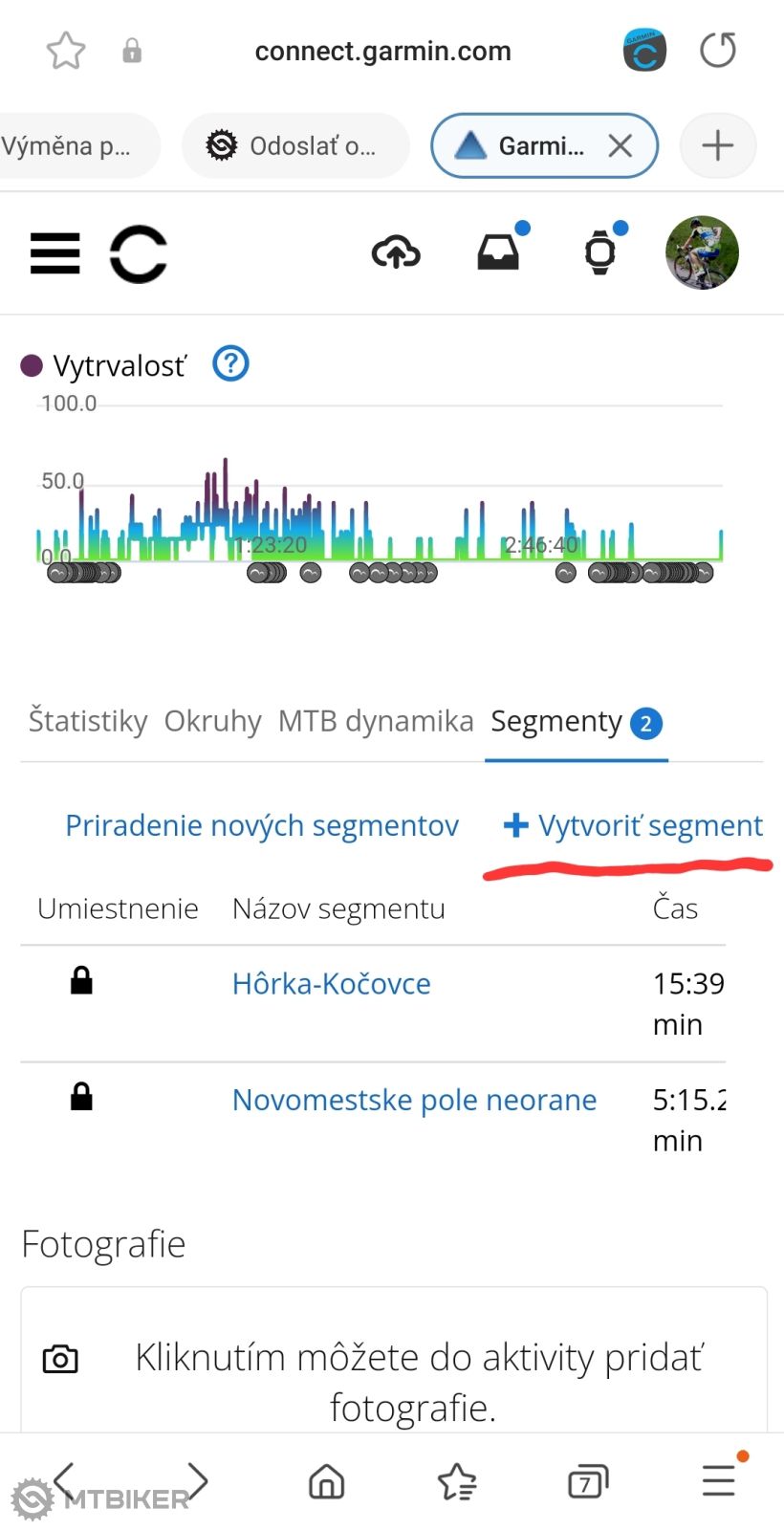Image resolution: width=784 pixels, height=1530 pixels.
Task: Open Novomestske pole neorane segment
Action: 414,1100
